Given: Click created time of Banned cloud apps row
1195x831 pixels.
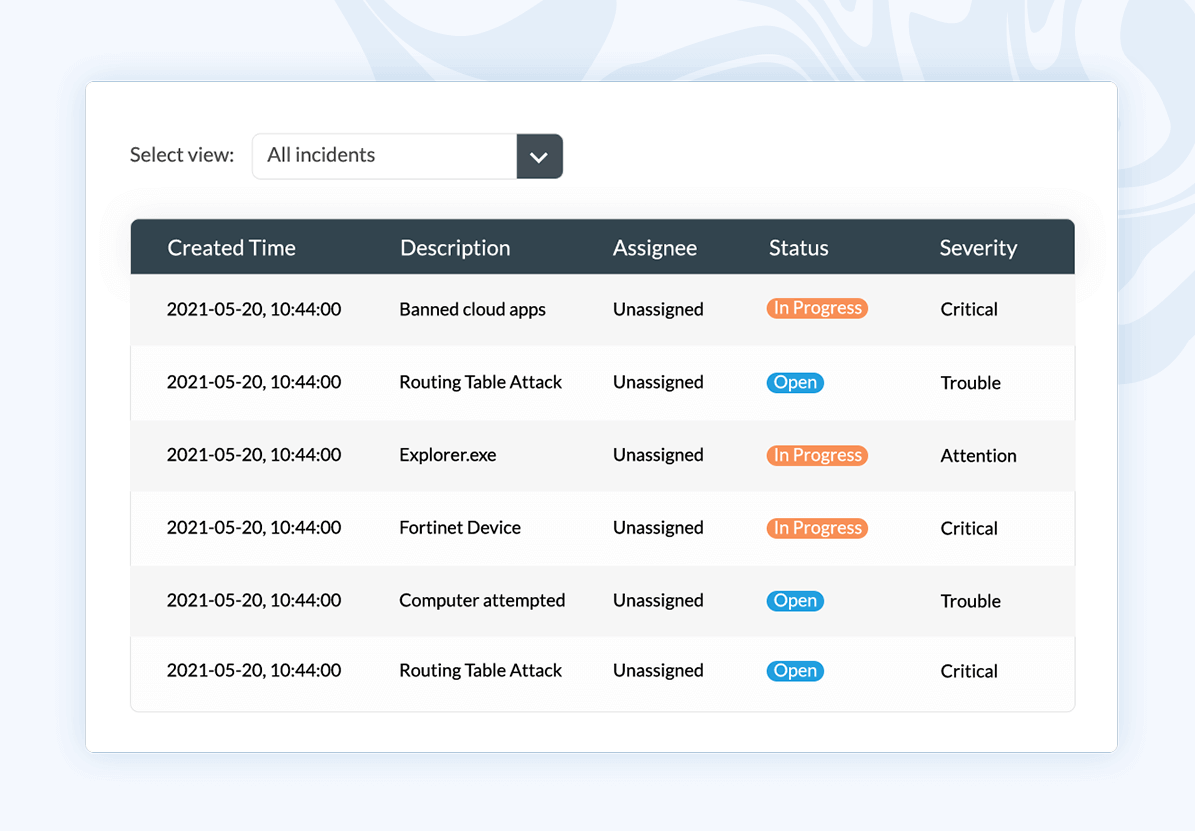Looking at the screenshot, I should (254, 310).
